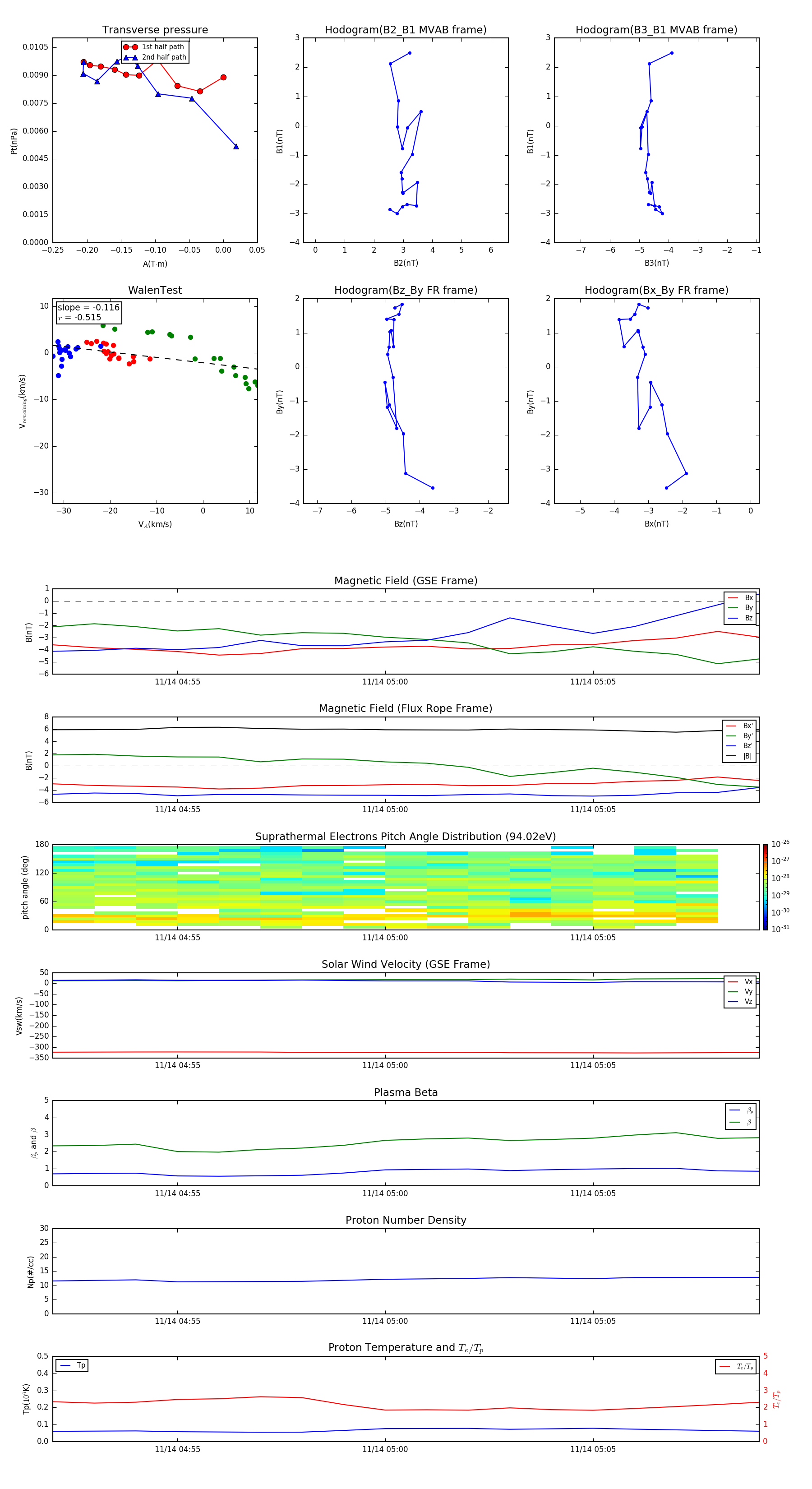Viewport: 812px width, 1489px height.
Task: Click '11/14 05:00' tick under GSE field plot
Action: 385,682
